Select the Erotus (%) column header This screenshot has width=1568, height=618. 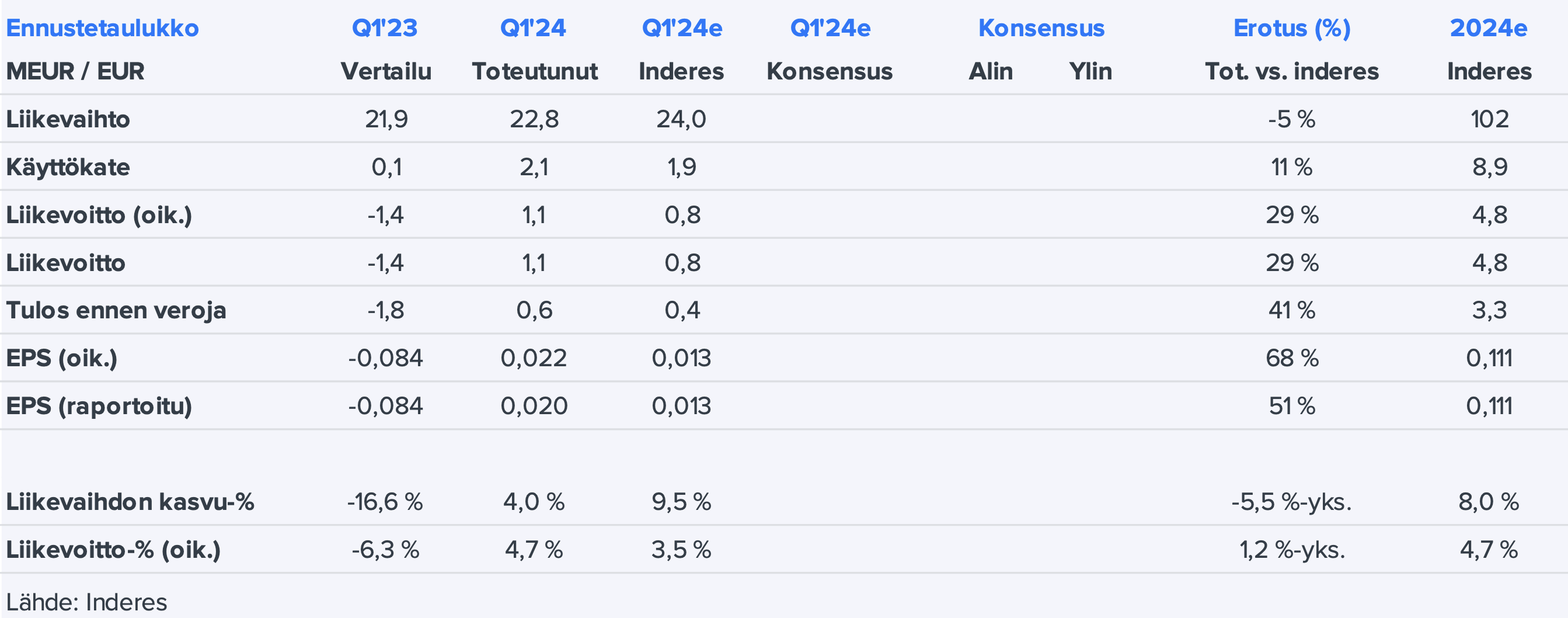tap(1292, 28)
